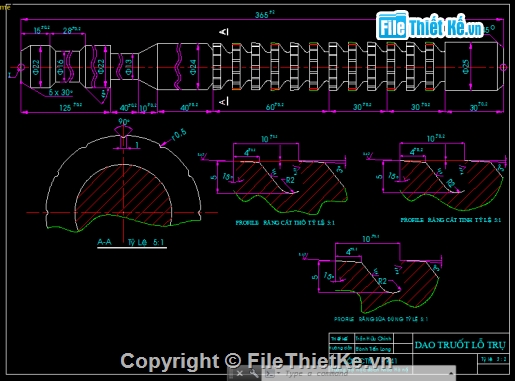
Task: Select the Φ24 diameter dimension
Action: (193, 67)
